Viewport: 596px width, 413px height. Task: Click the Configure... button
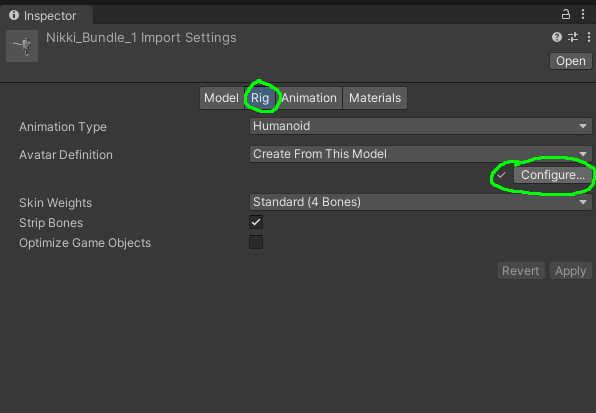[553, 175]
